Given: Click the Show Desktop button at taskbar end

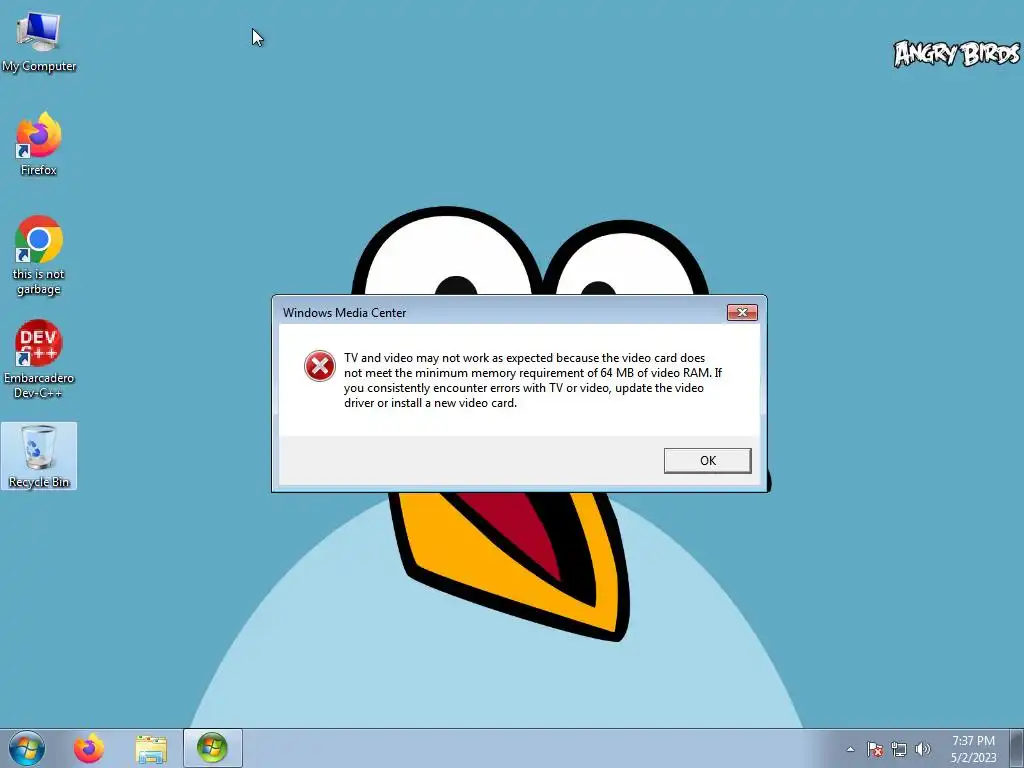Looking at the screenshot, I should tap(1017, 748).
